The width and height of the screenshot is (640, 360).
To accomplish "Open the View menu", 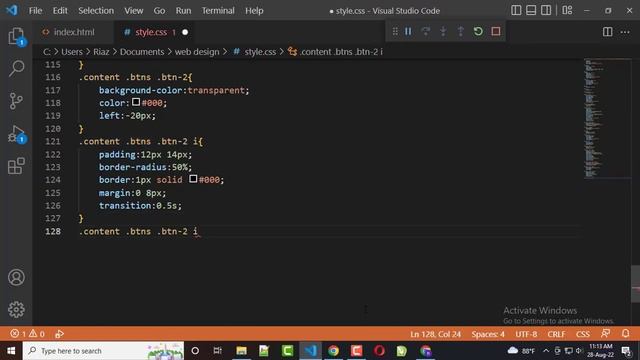I will tap(133, 11).
